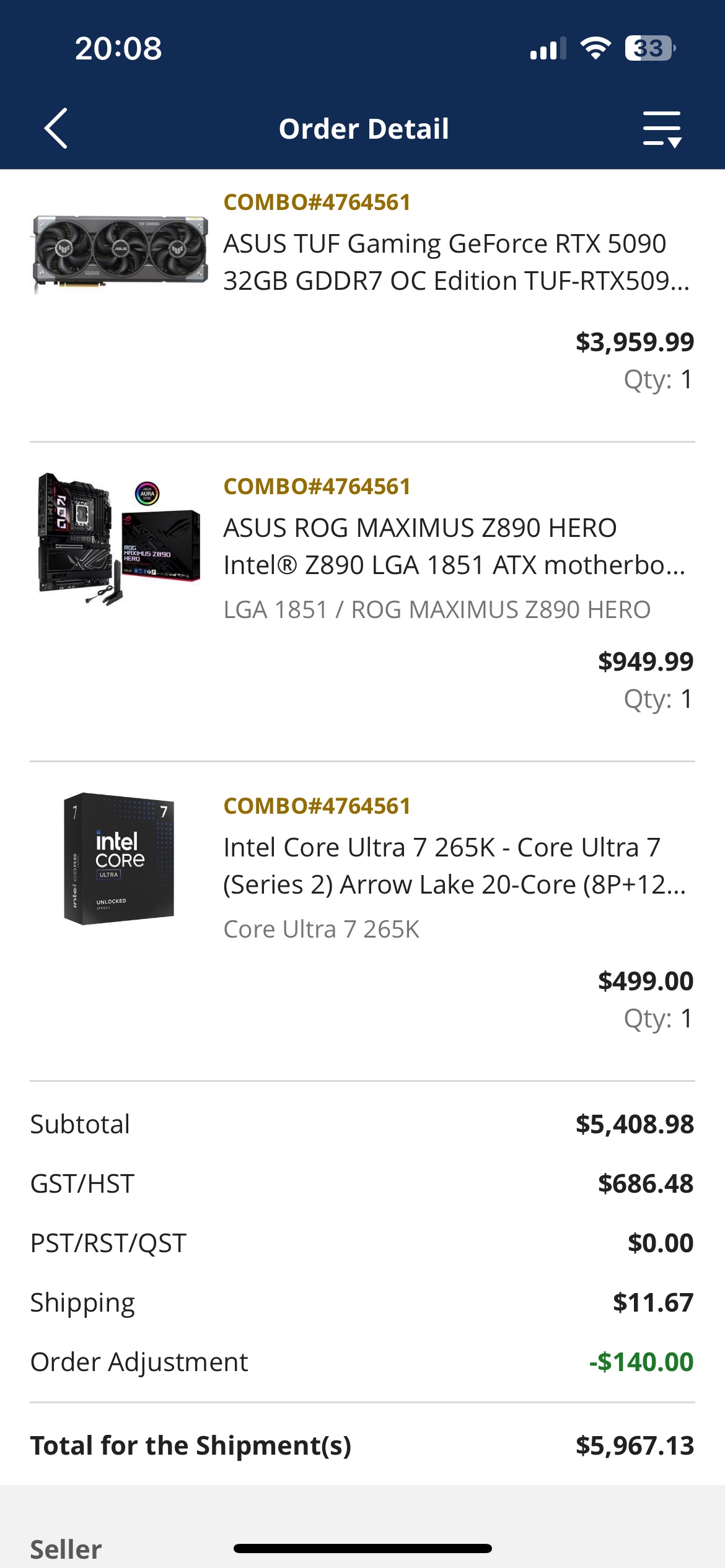725x1568 pixels.
Task: Tap the Total for the Shipment(s) row
Action: pos(362,1445)
